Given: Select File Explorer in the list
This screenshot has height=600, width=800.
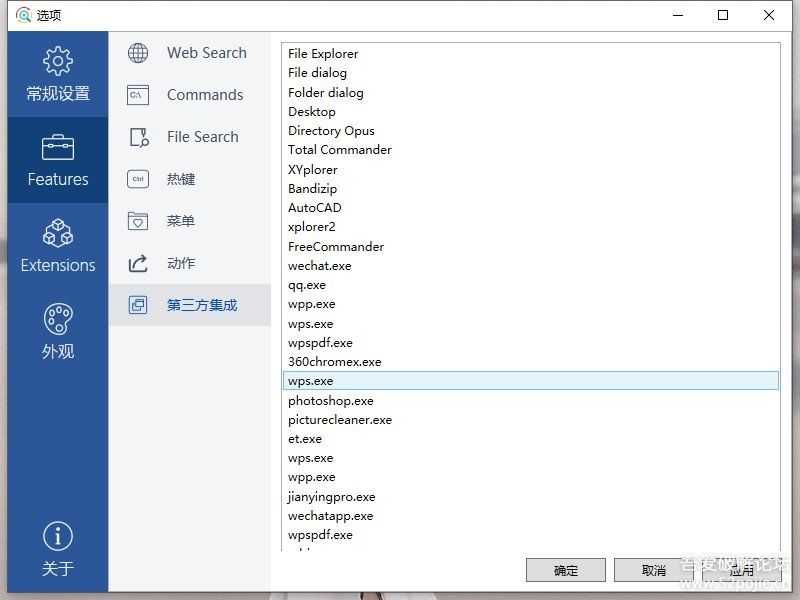Looking at the screenshot, I should click(323, 54).
